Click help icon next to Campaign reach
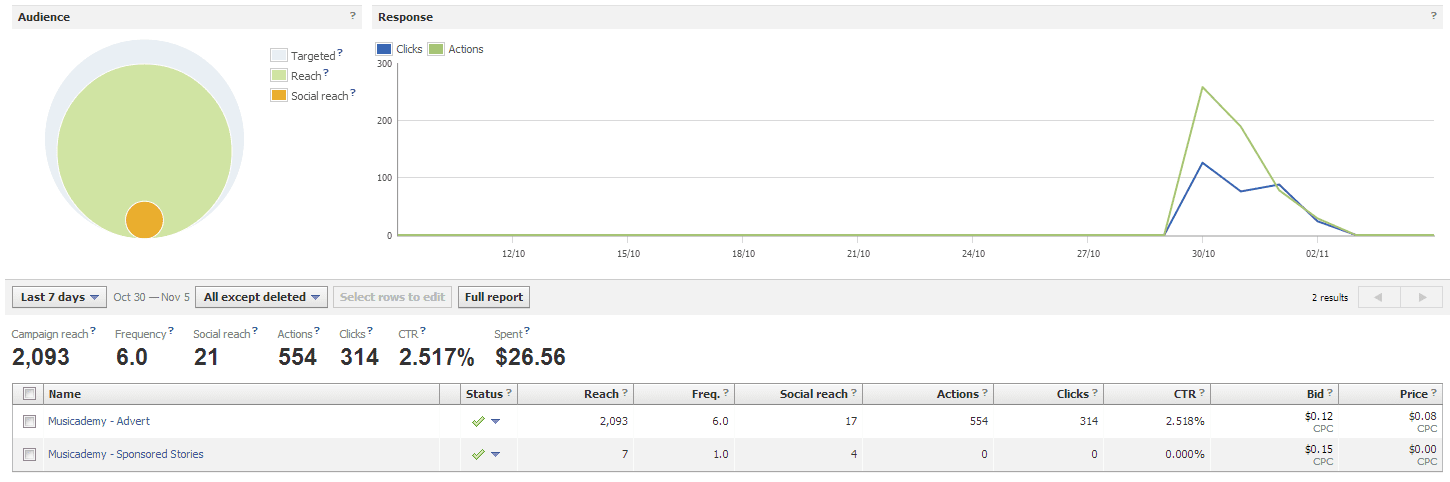 [x=93, y=331]
